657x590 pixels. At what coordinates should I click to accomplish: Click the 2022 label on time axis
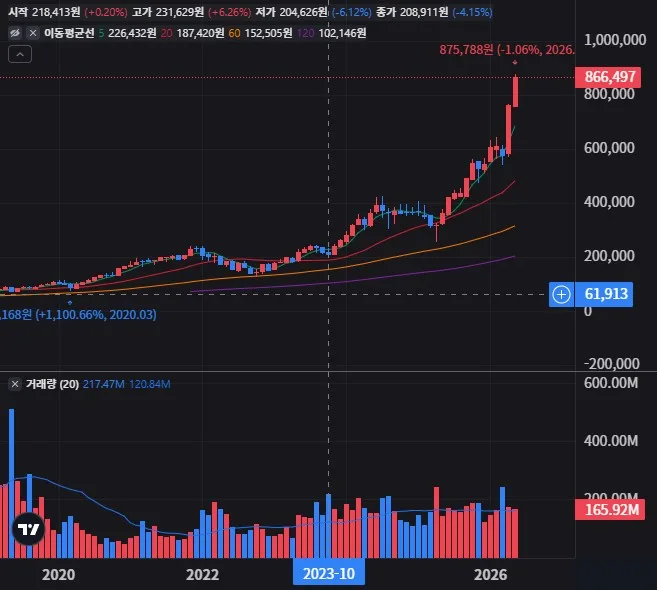coord(202,574)
